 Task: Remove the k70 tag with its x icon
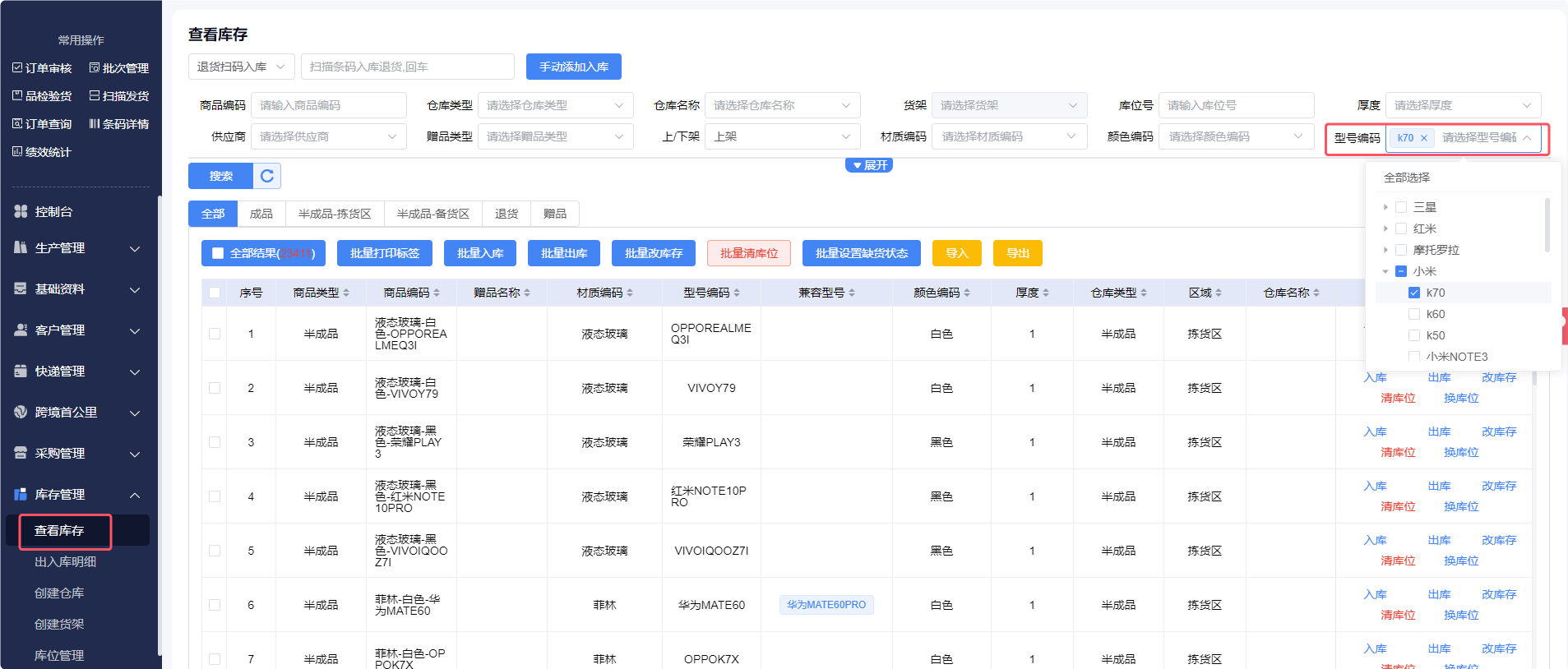click(x=1424, y=138)
